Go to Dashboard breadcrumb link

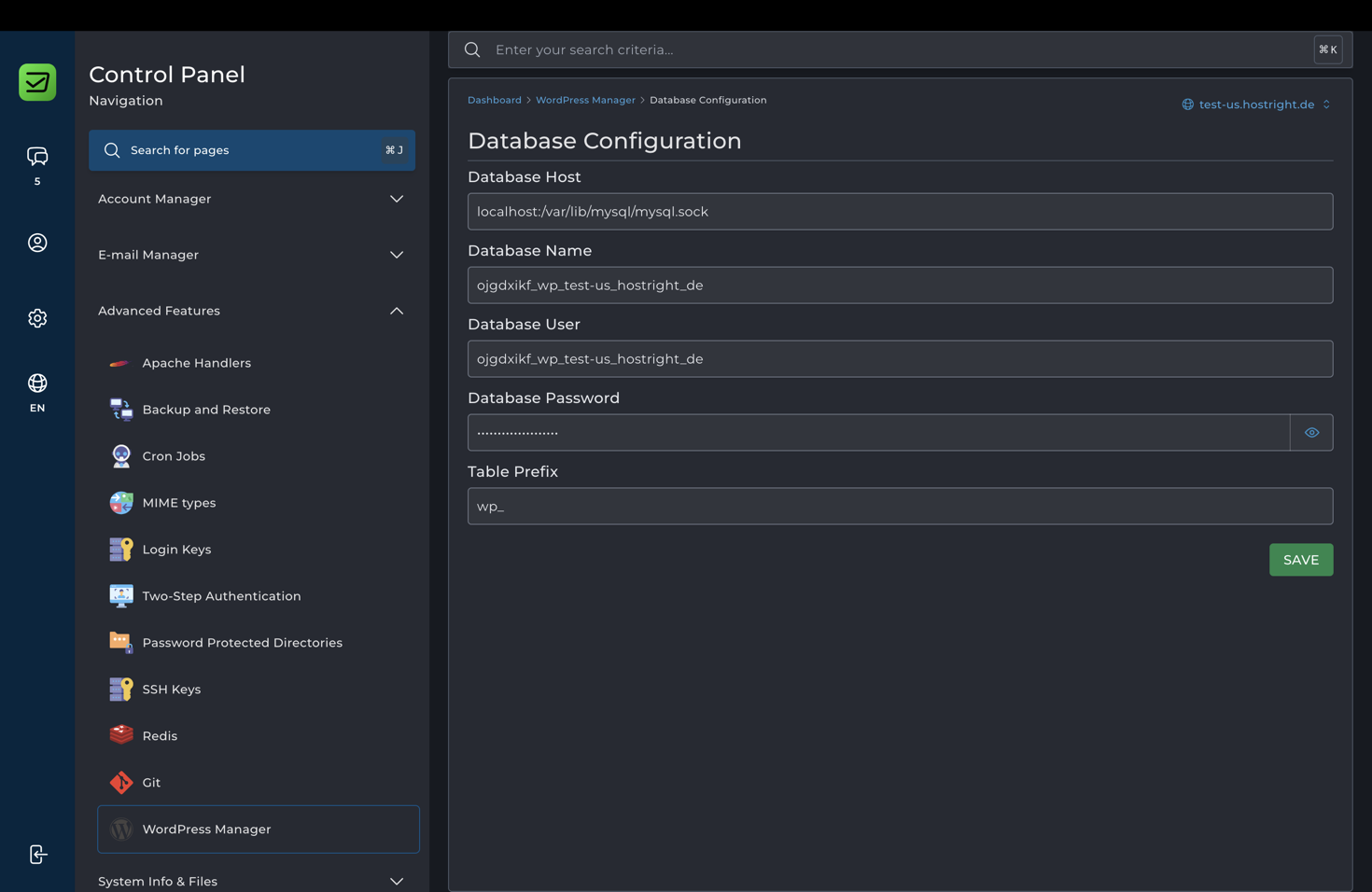pyautogui.click(x=495, y=100)
